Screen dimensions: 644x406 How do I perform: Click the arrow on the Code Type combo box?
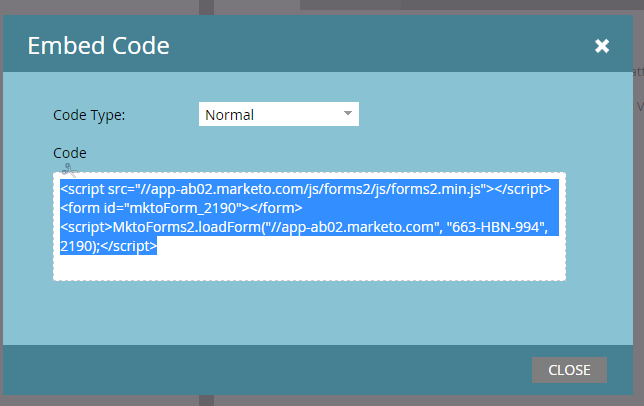348,113
